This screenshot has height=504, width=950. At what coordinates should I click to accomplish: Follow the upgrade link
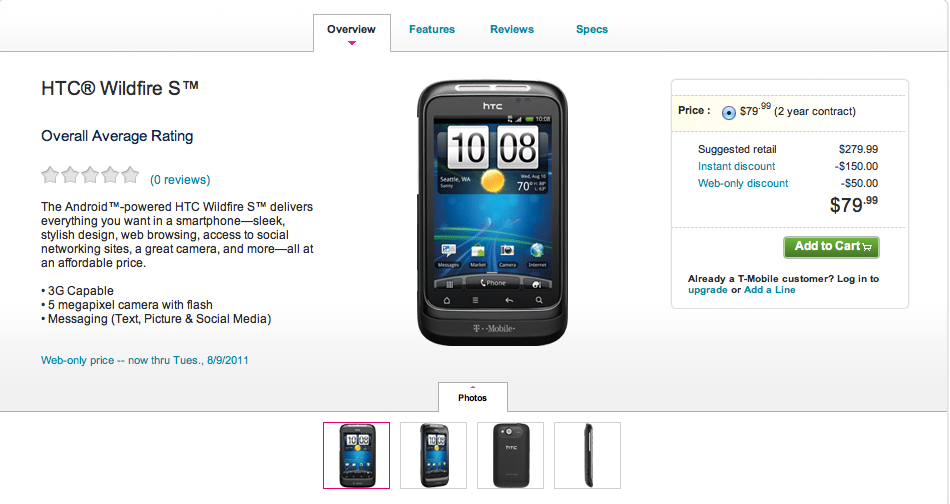707,290
